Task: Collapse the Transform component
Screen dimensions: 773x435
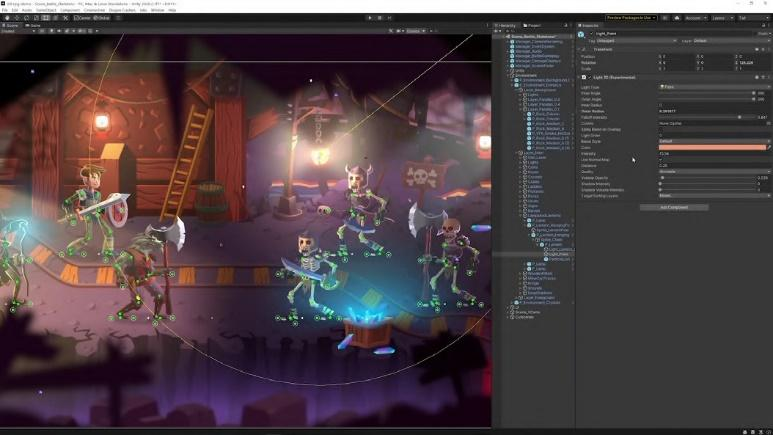Action: tap(579, 49)
